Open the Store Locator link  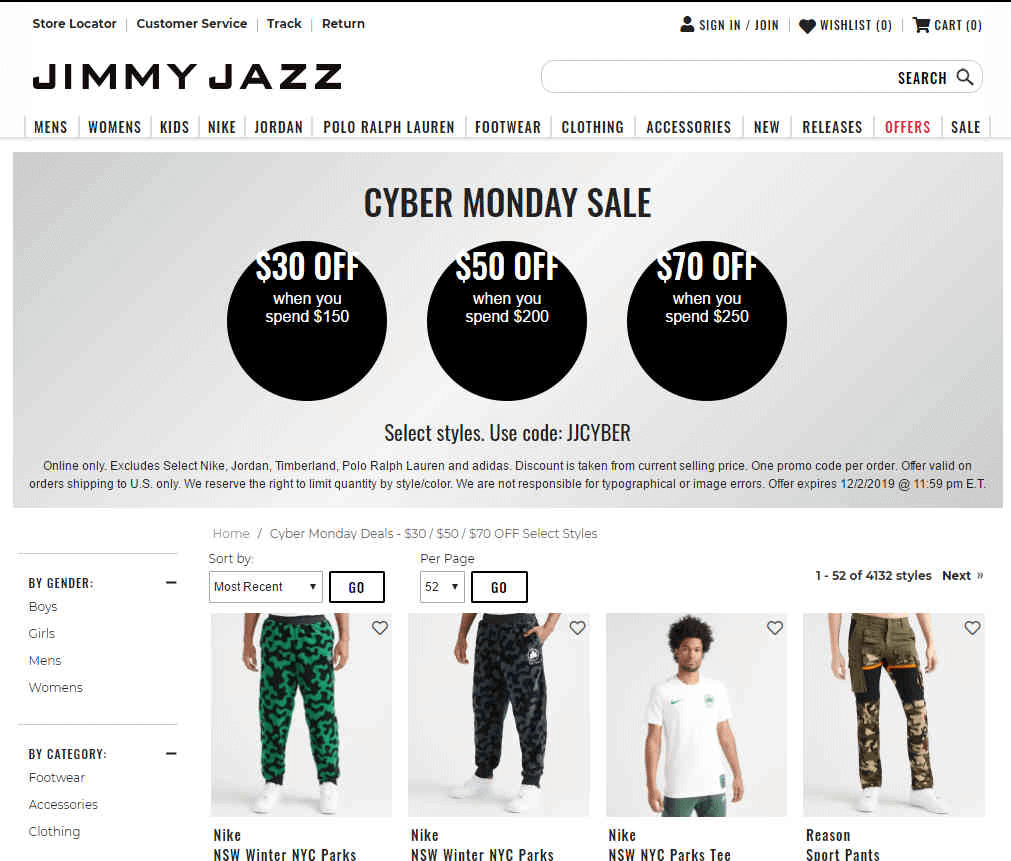point(74,24)
